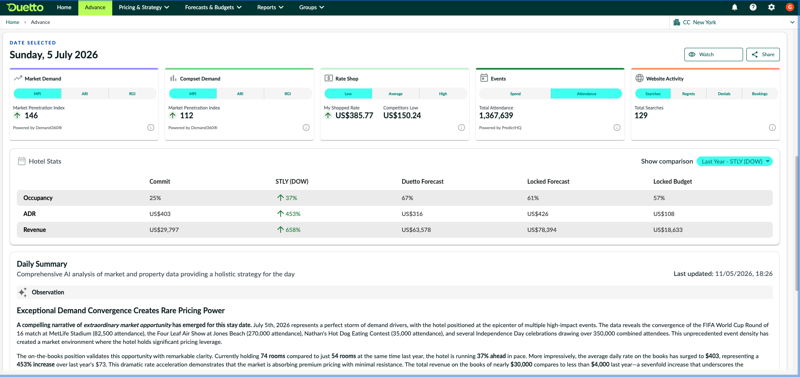Open the help question mark icon
The height and width of the screenshot is (377, 800).
point(753,7)
